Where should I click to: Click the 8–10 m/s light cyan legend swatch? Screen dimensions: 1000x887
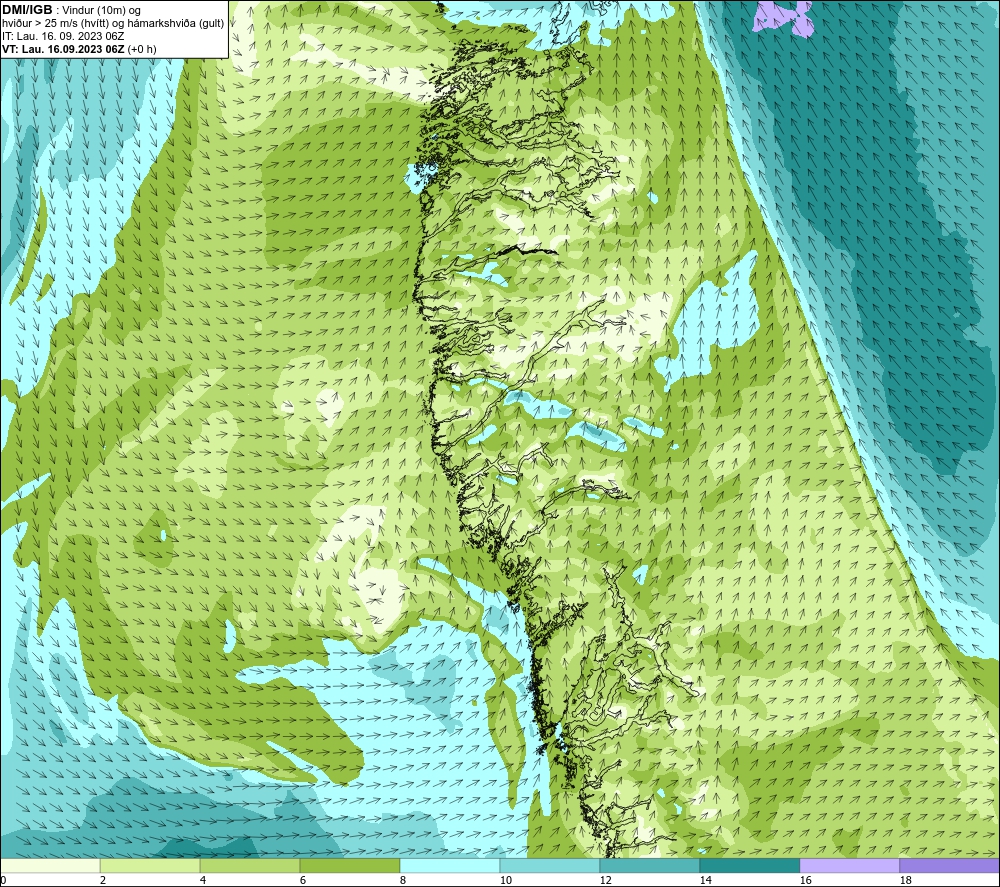(450, 866)
